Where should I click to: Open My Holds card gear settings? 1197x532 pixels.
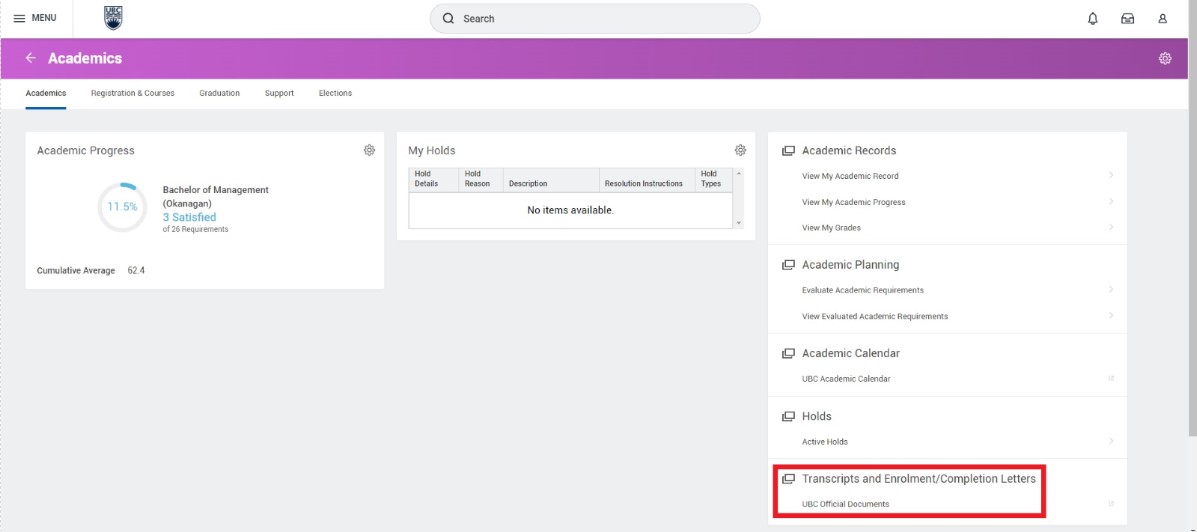740,150
